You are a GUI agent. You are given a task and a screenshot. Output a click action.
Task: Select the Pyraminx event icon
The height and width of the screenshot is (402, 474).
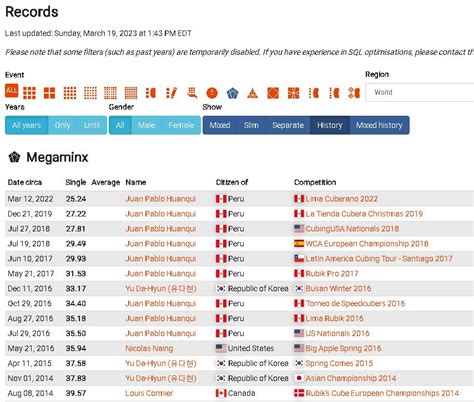click(x=253, y=93)
